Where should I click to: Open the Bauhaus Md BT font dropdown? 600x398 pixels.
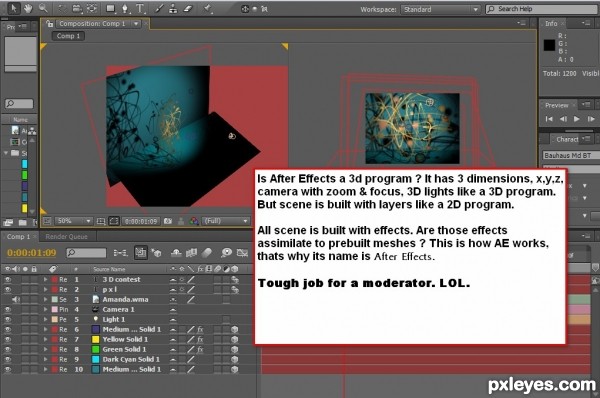[x=571, y=155]
